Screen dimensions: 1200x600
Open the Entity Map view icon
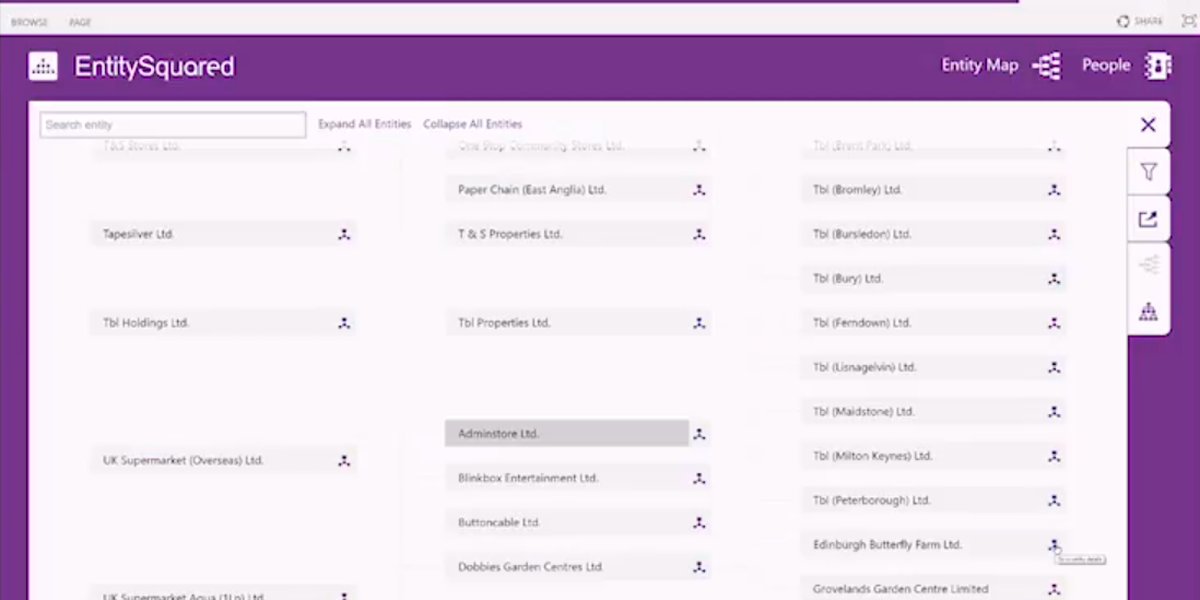[x=1046, y=66]
